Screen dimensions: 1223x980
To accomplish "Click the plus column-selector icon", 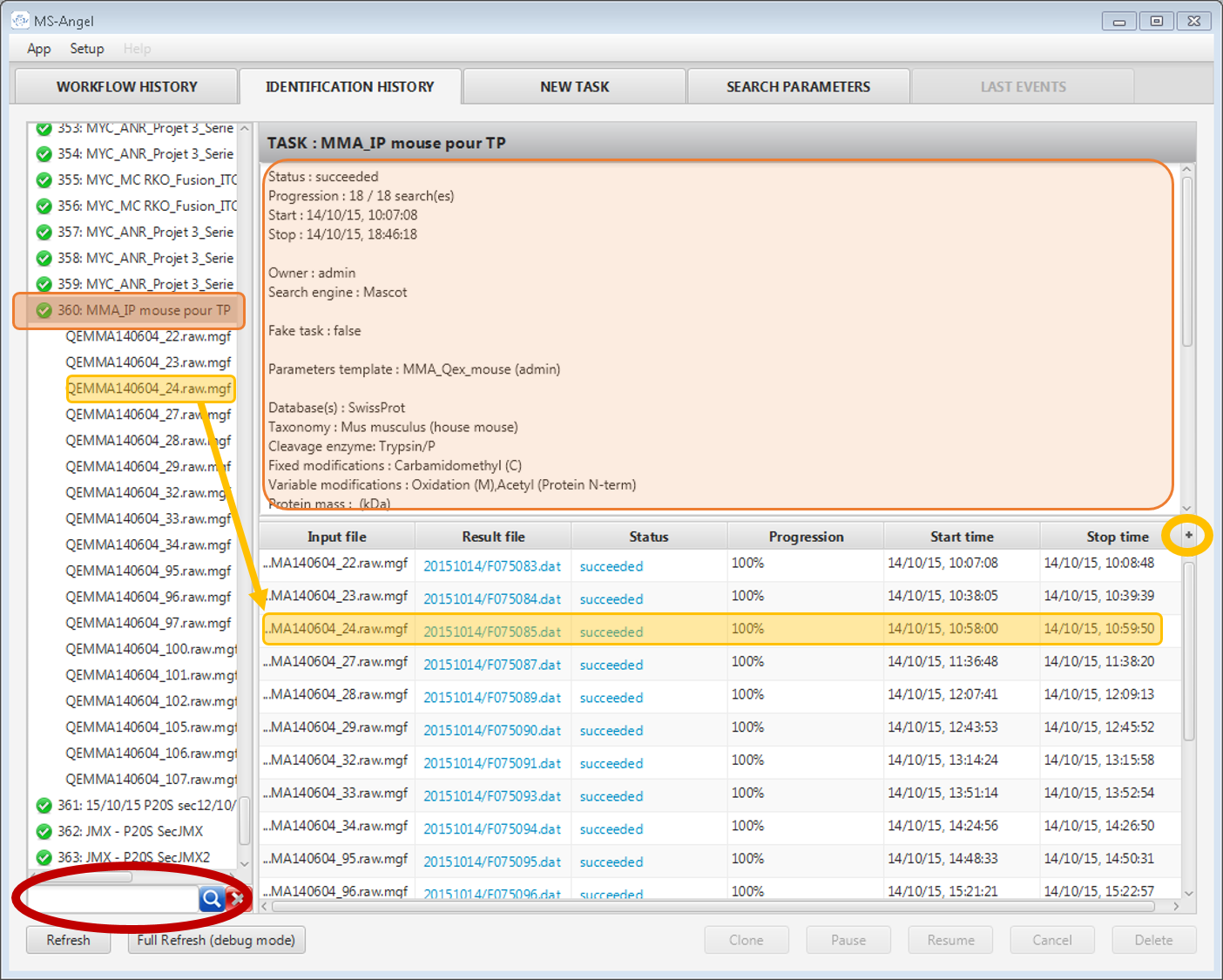I will point(1188,536).
